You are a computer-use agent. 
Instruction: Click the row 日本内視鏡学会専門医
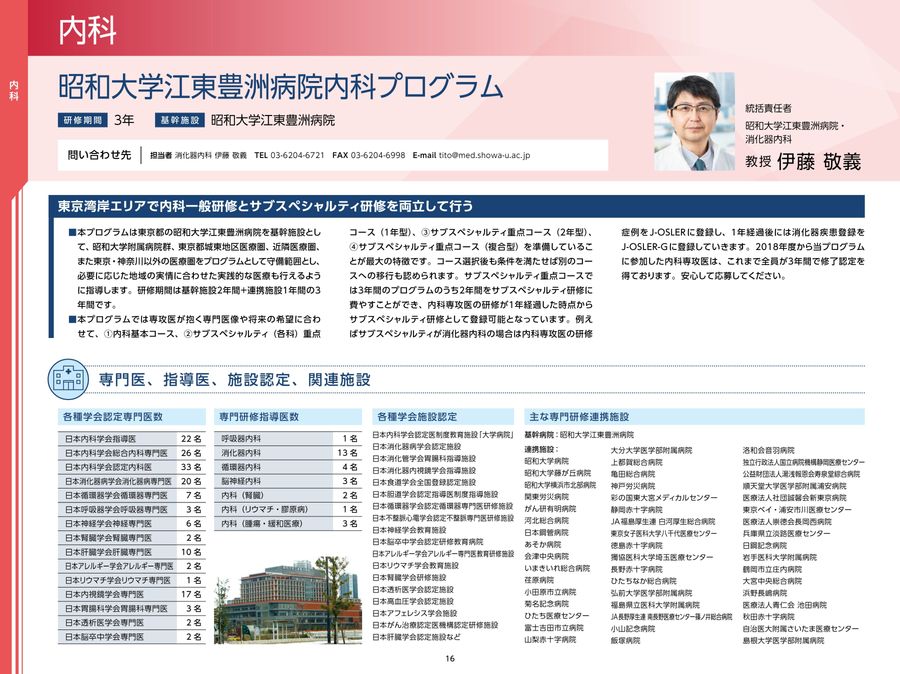tap(131, 595)
